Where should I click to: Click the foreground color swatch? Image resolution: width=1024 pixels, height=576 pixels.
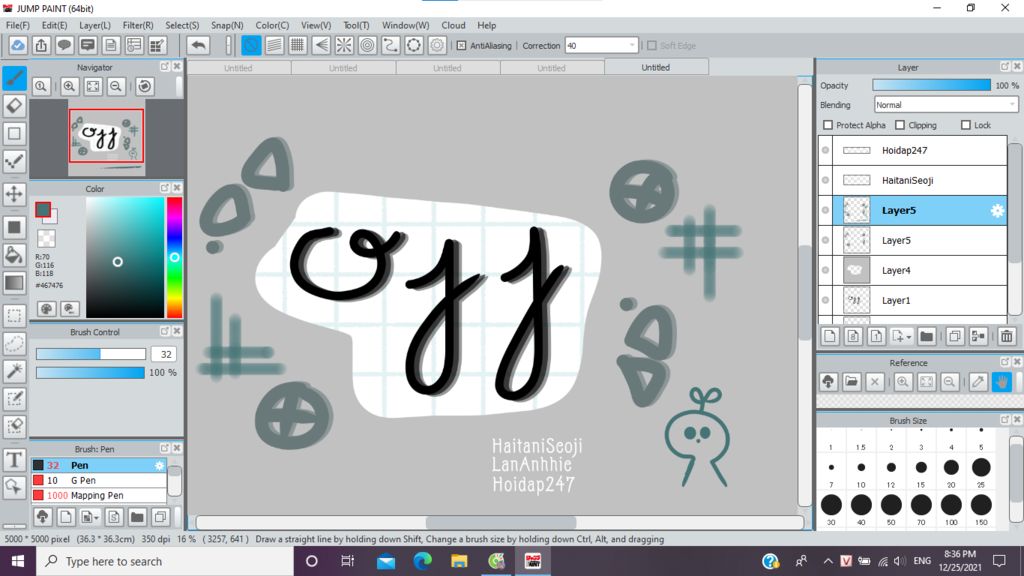click(x=43, y=210)
